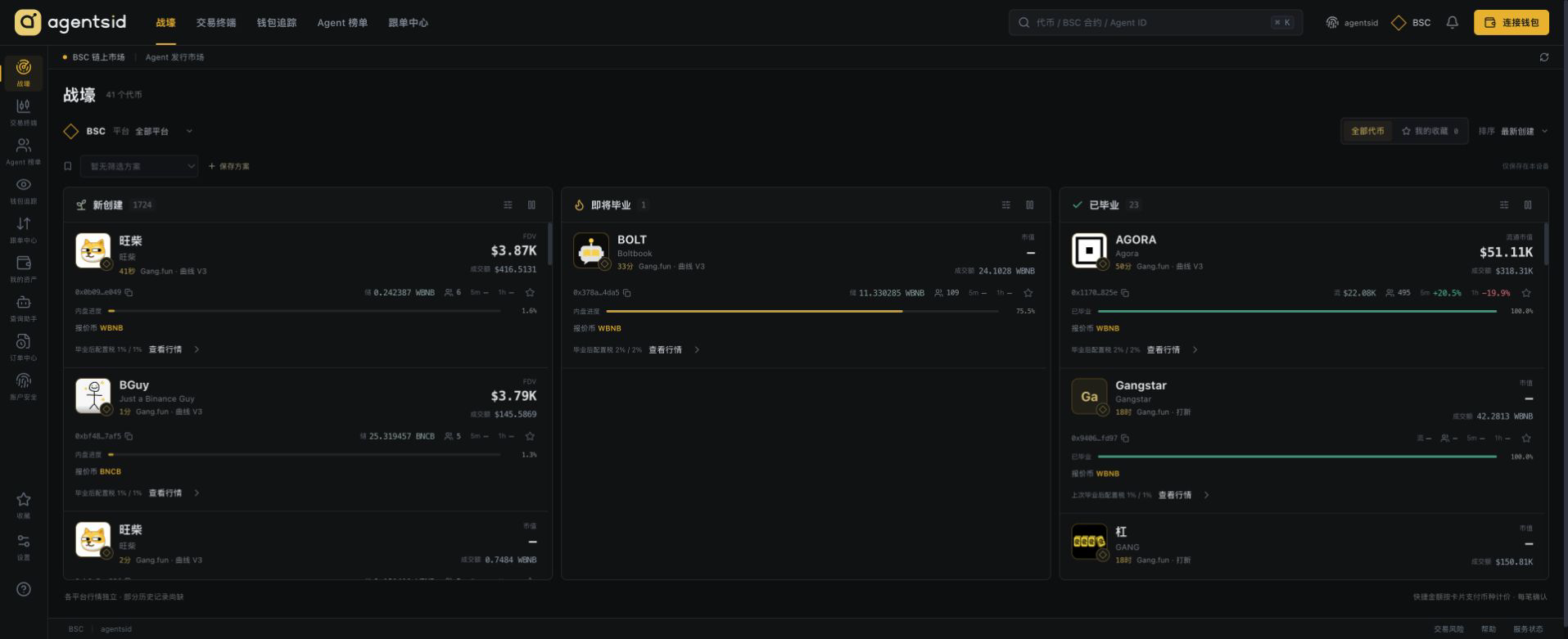The height and width of the screenshot is (639, 1568).
Task: Favorite the Gangstar token star
Action: coord(1526,438)
